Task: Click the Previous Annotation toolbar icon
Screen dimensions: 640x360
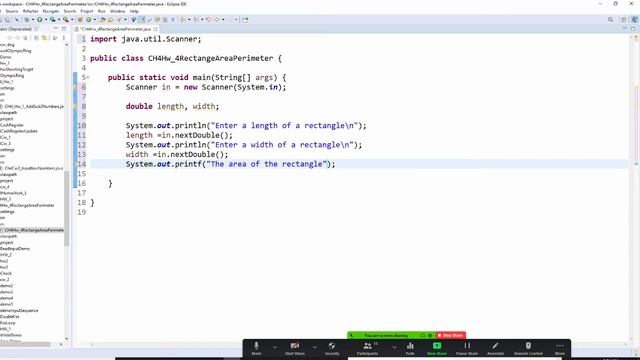Action: (195, 20)
